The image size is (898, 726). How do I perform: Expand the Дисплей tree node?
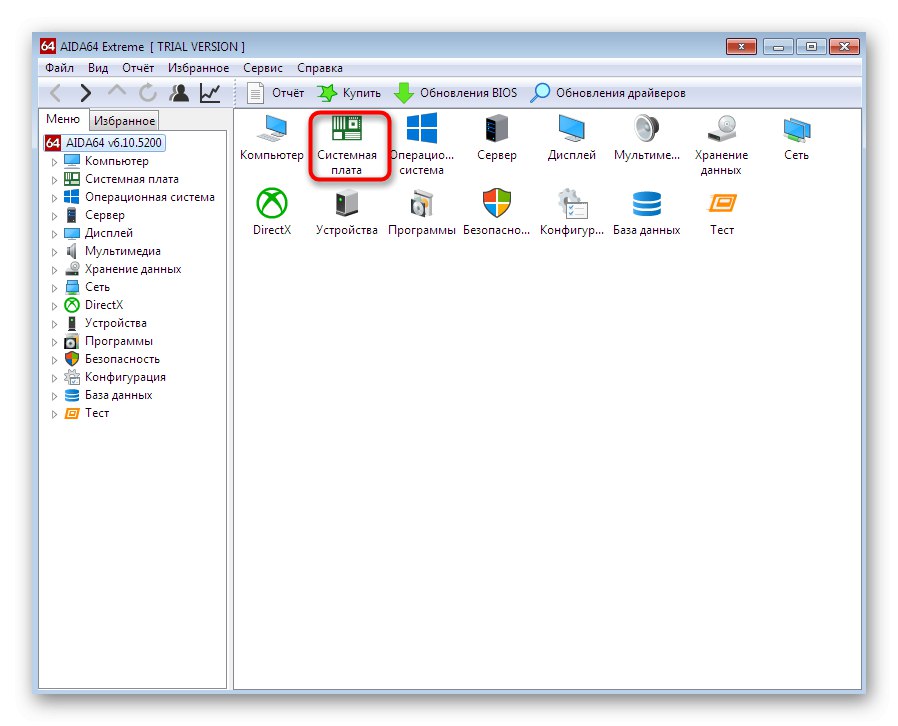click(54, 234)
